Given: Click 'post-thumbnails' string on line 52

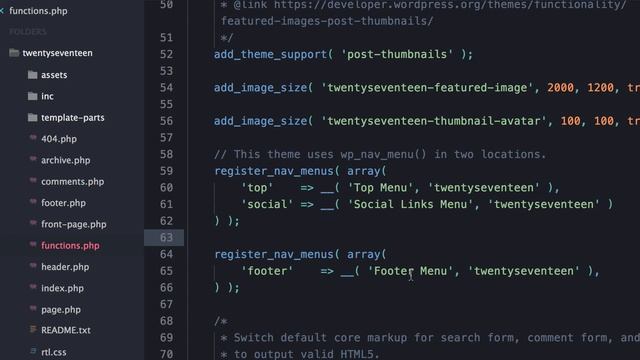Looking at the screenshot, I should point(397,54).
